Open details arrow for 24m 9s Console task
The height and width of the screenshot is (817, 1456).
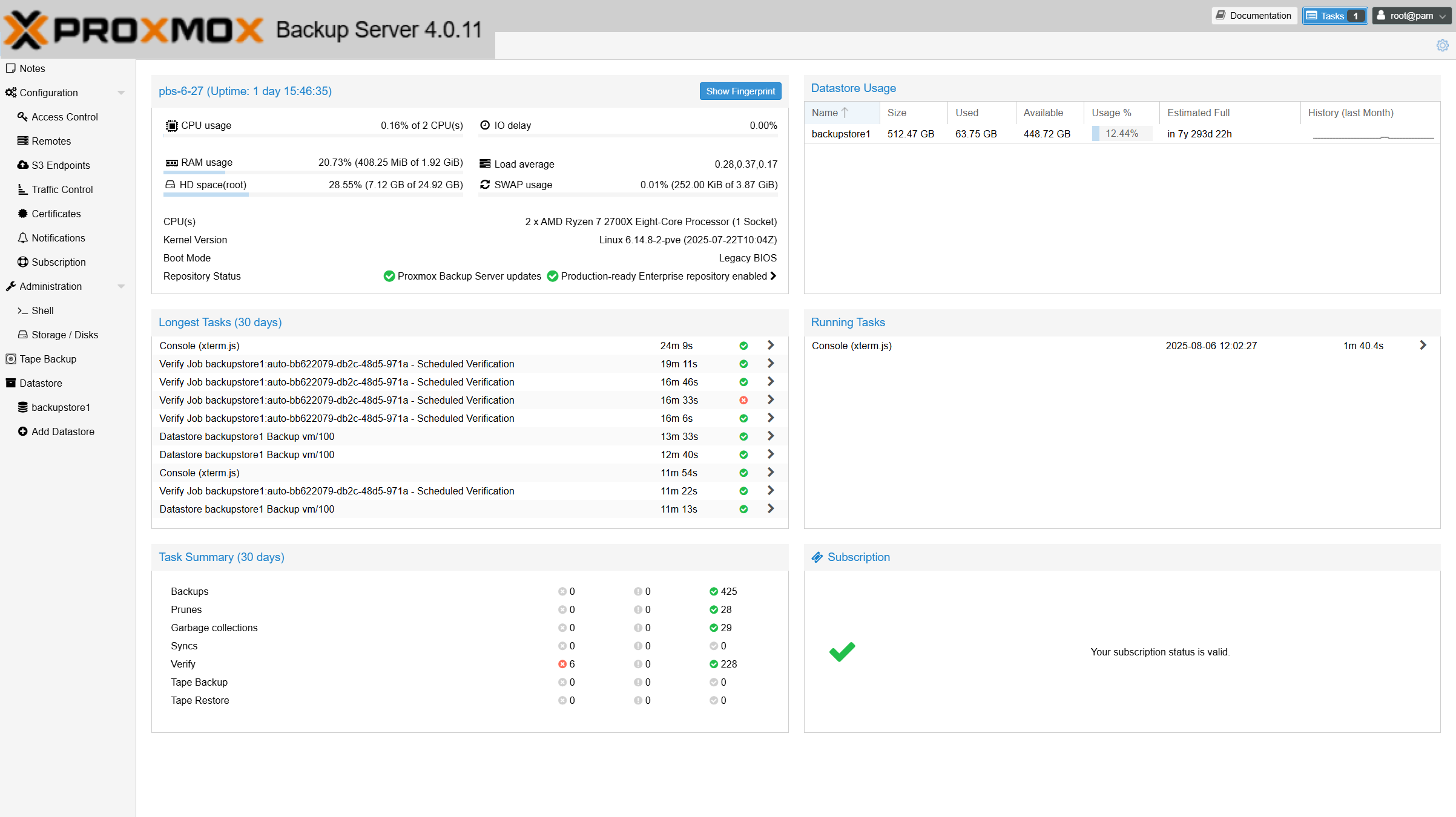coord(771,345)
